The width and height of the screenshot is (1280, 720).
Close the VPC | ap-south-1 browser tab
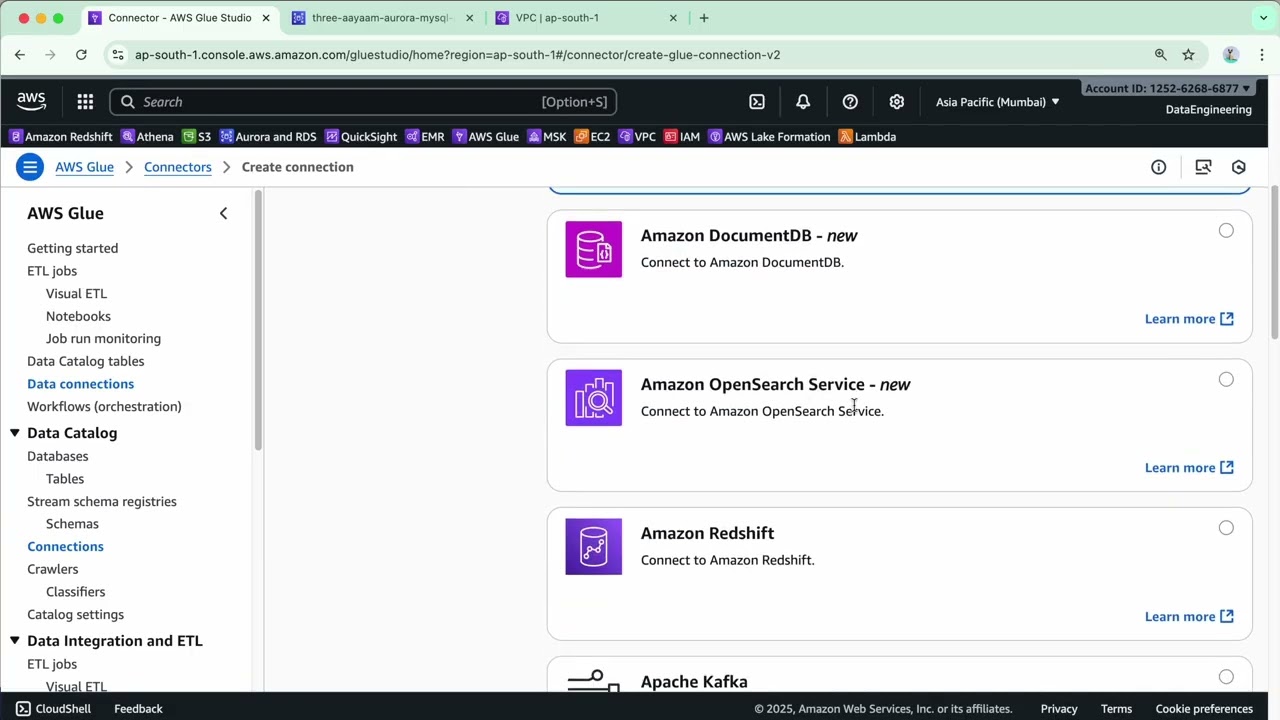(x=673, y=18)
